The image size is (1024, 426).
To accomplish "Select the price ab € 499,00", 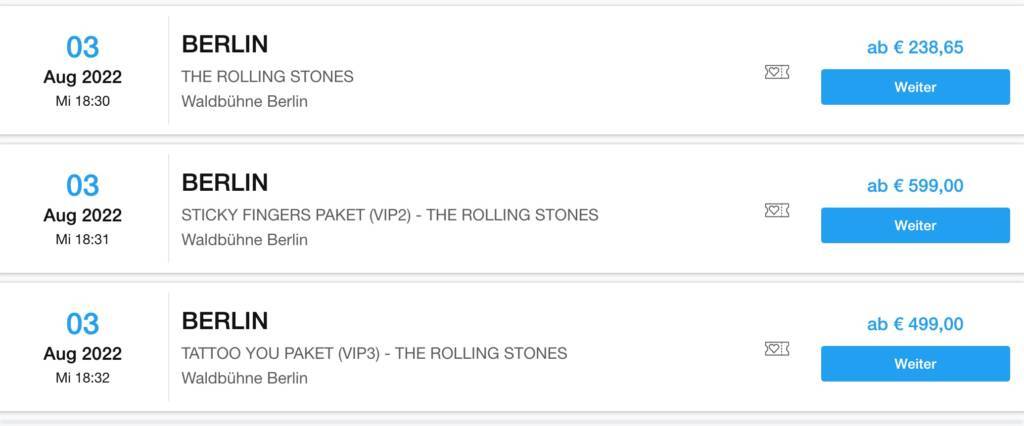I will click(915, 324).
